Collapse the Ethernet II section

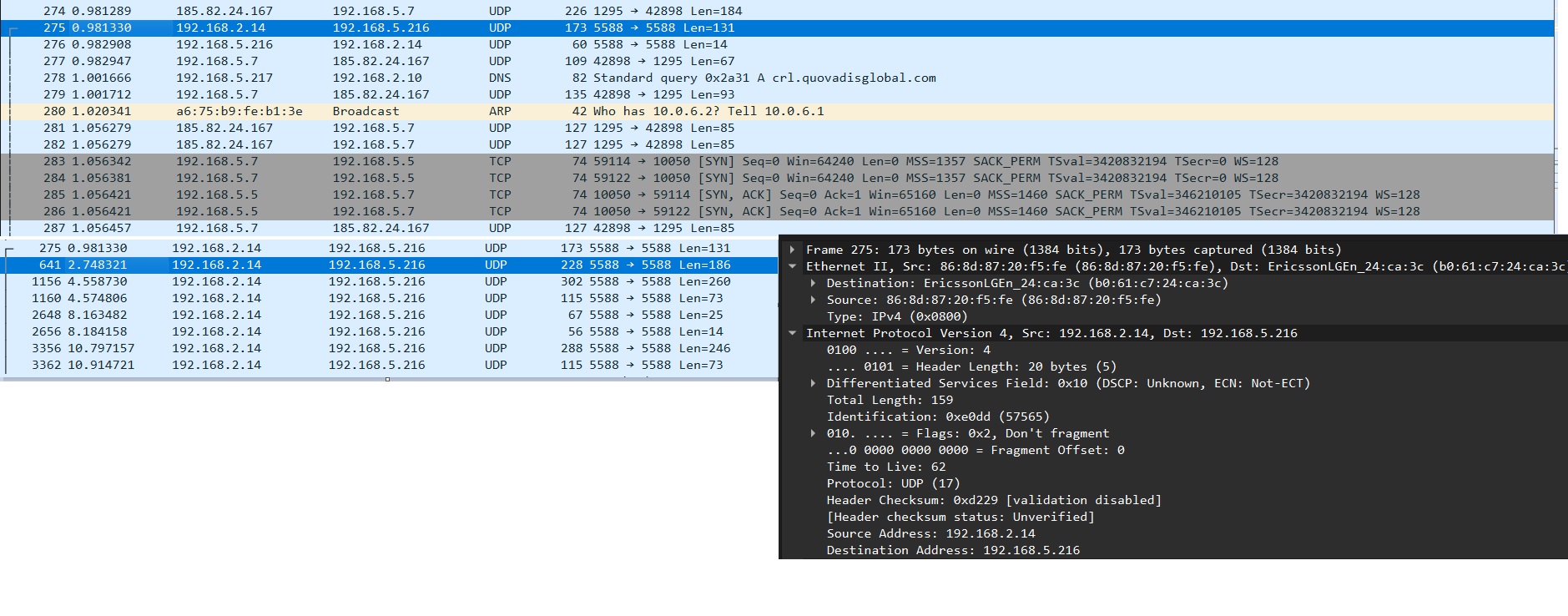[x=792, y=266]
